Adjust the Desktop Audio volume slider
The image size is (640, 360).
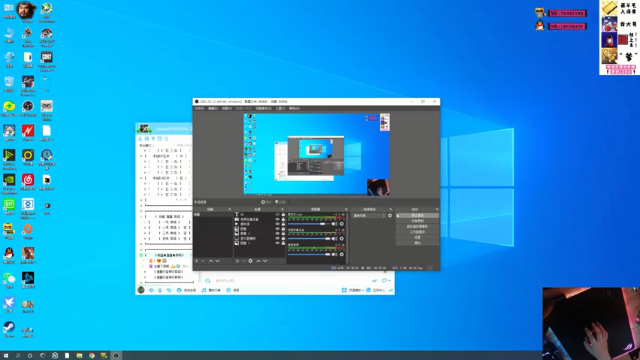[309, 254]
